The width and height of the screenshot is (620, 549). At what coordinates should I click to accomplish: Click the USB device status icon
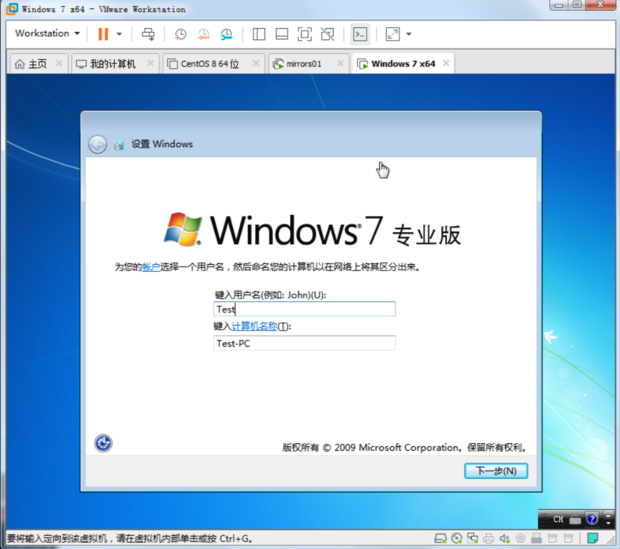point(537,538)
